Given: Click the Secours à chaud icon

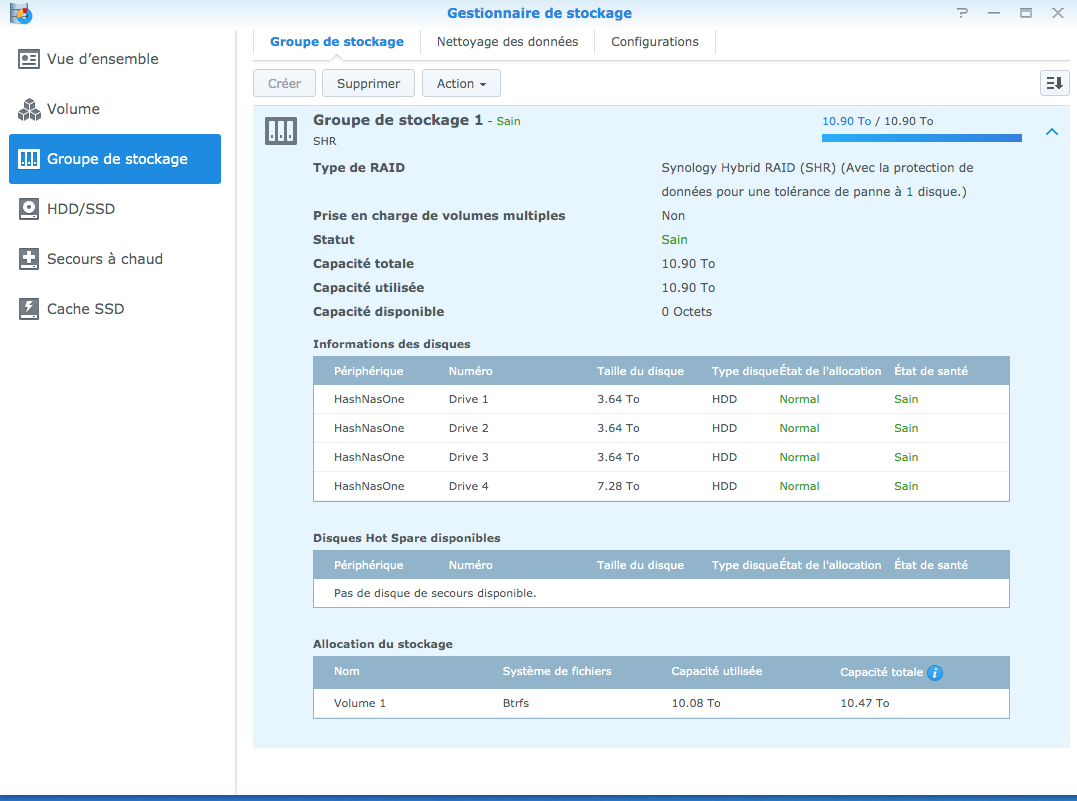Looking at the screenshot, I should coord(29,259).
